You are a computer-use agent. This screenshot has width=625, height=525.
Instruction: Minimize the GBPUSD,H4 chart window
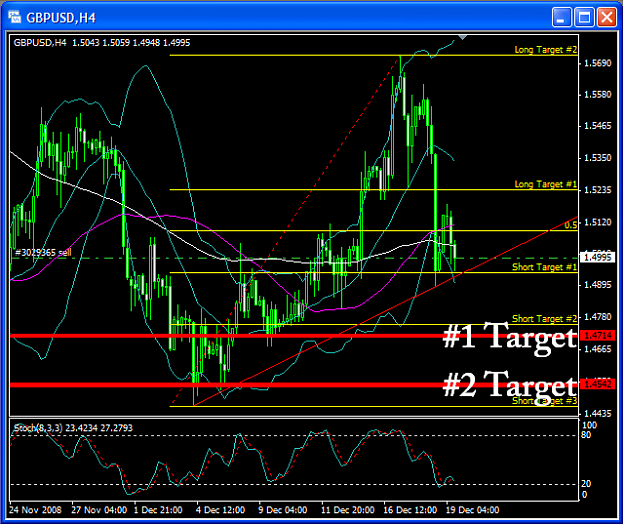coord(562,18)
